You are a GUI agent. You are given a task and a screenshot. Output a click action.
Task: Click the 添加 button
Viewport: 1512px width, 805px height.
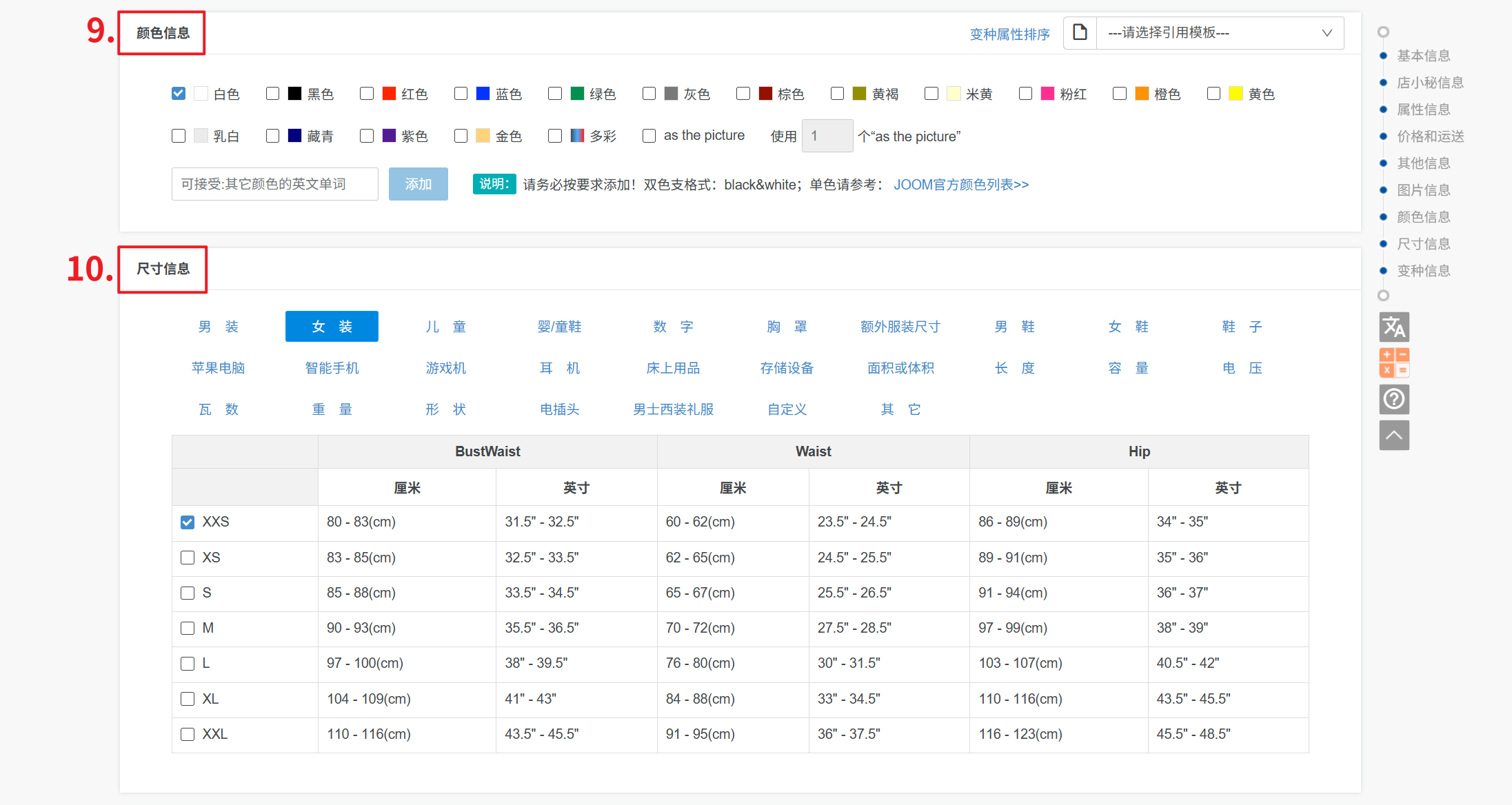(418, 184)
